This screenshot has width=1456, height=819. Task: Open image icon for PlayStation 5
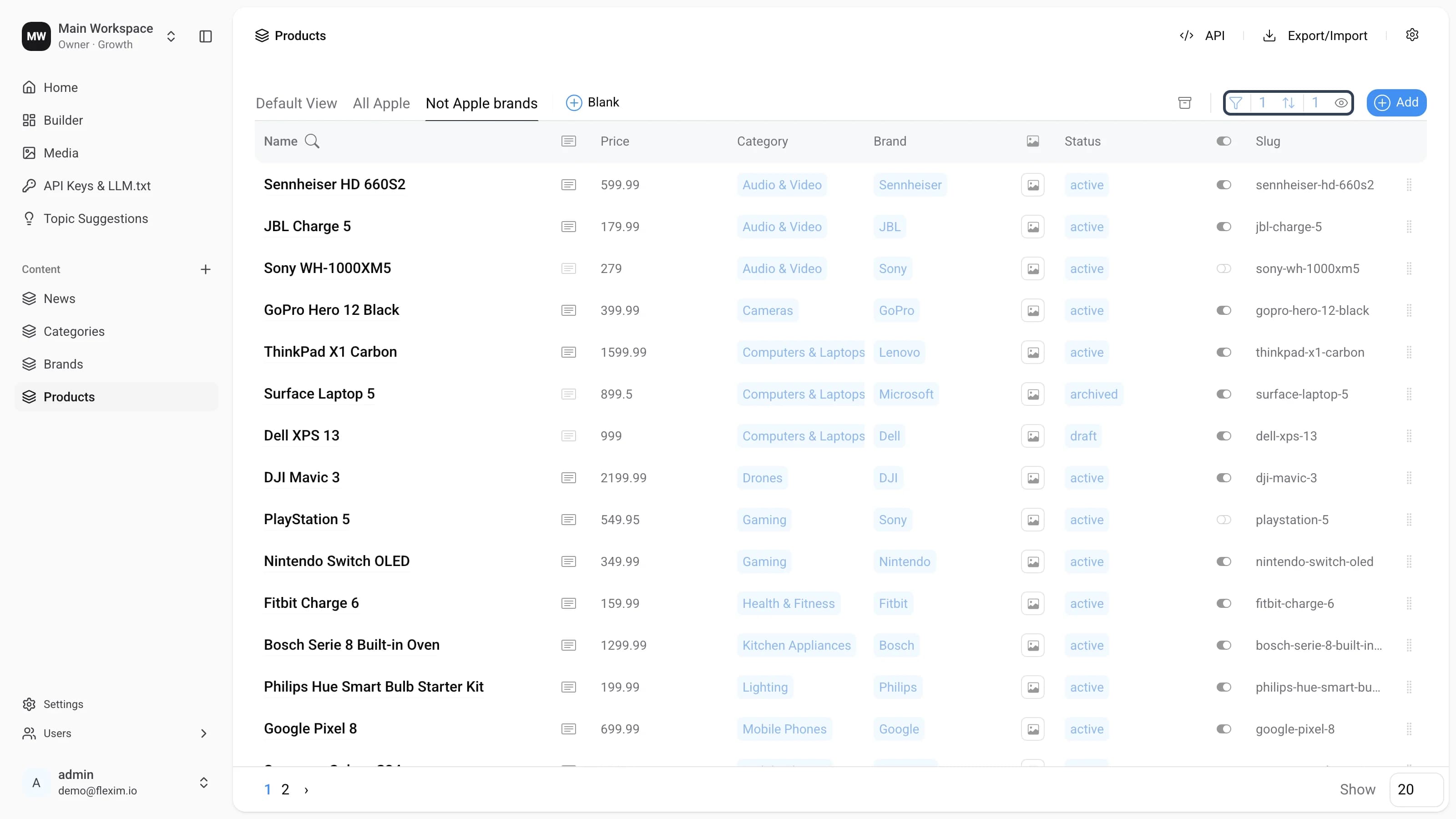tap(1033, 520)
